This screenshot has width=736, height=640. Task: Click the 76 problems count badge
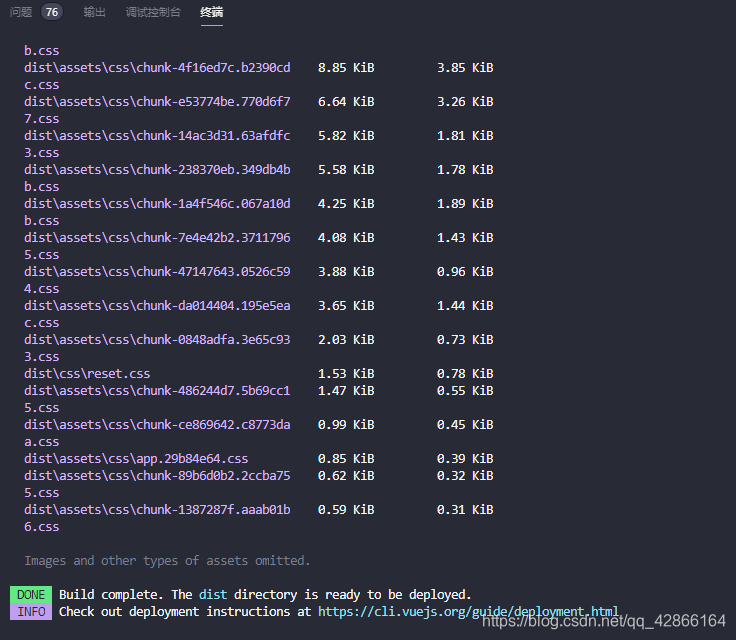pos(52,12)
